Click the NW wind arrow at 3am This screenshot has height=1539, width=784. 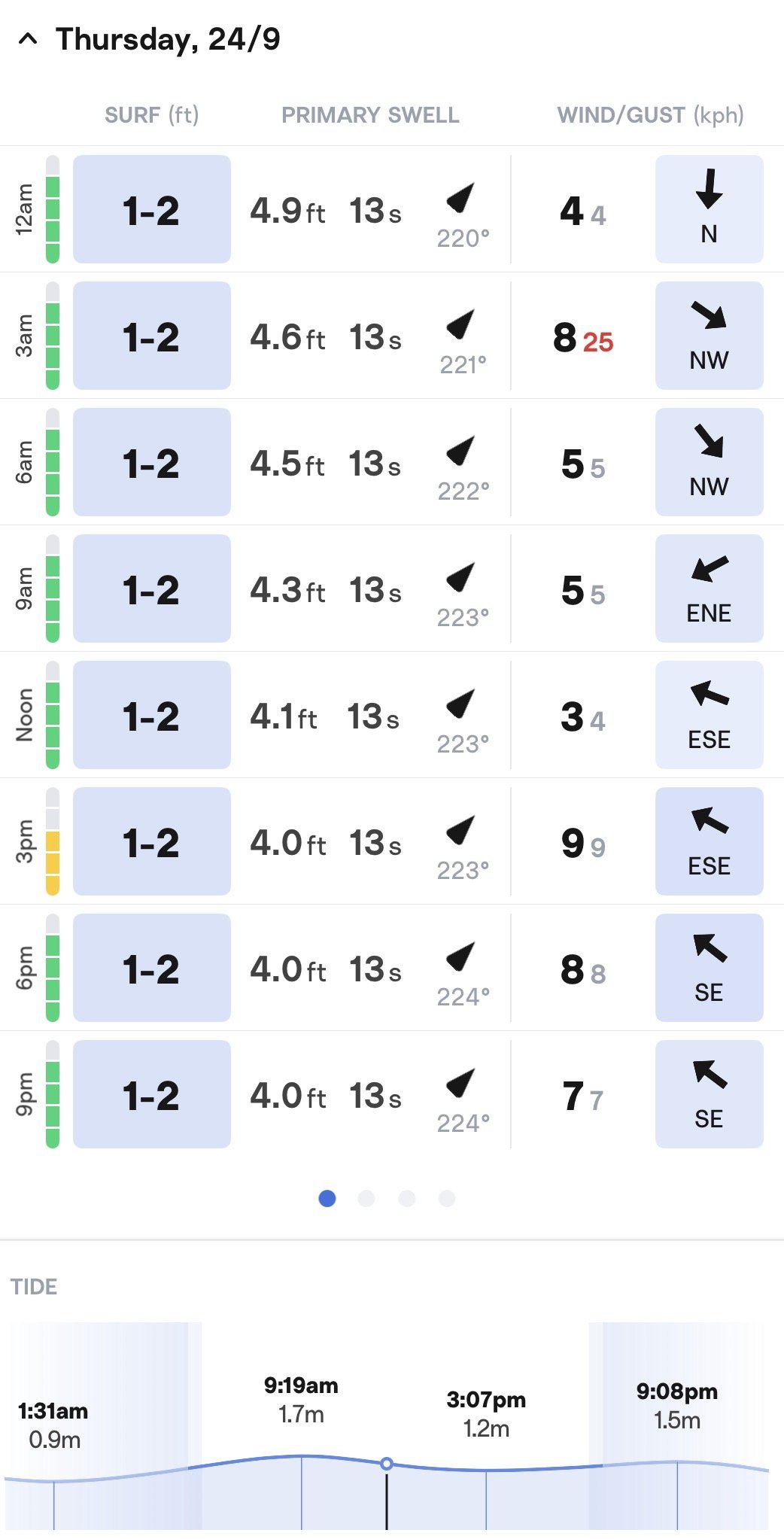coord(709,315)
